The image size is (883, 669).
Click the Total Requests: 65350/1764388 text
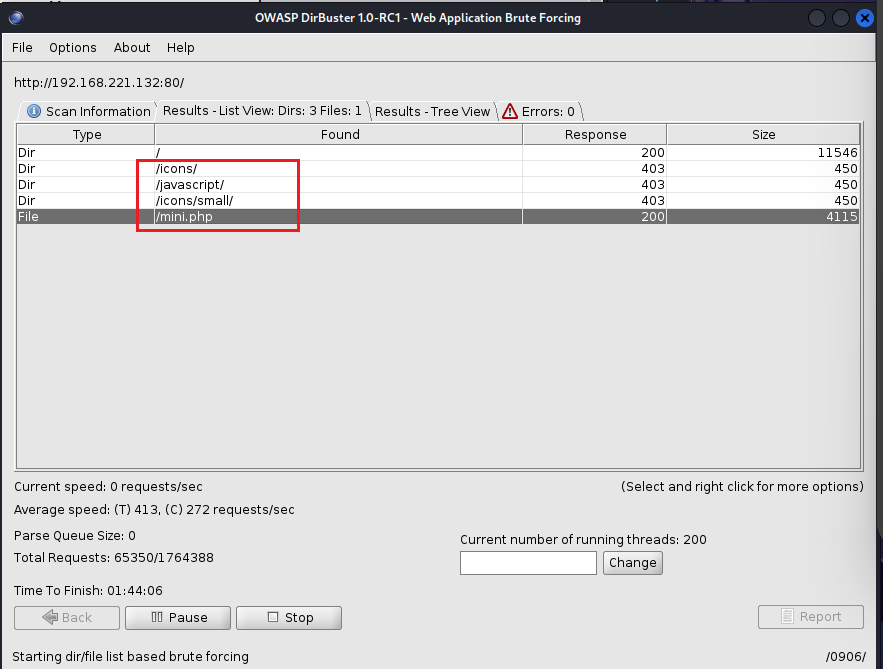[114, 558]
